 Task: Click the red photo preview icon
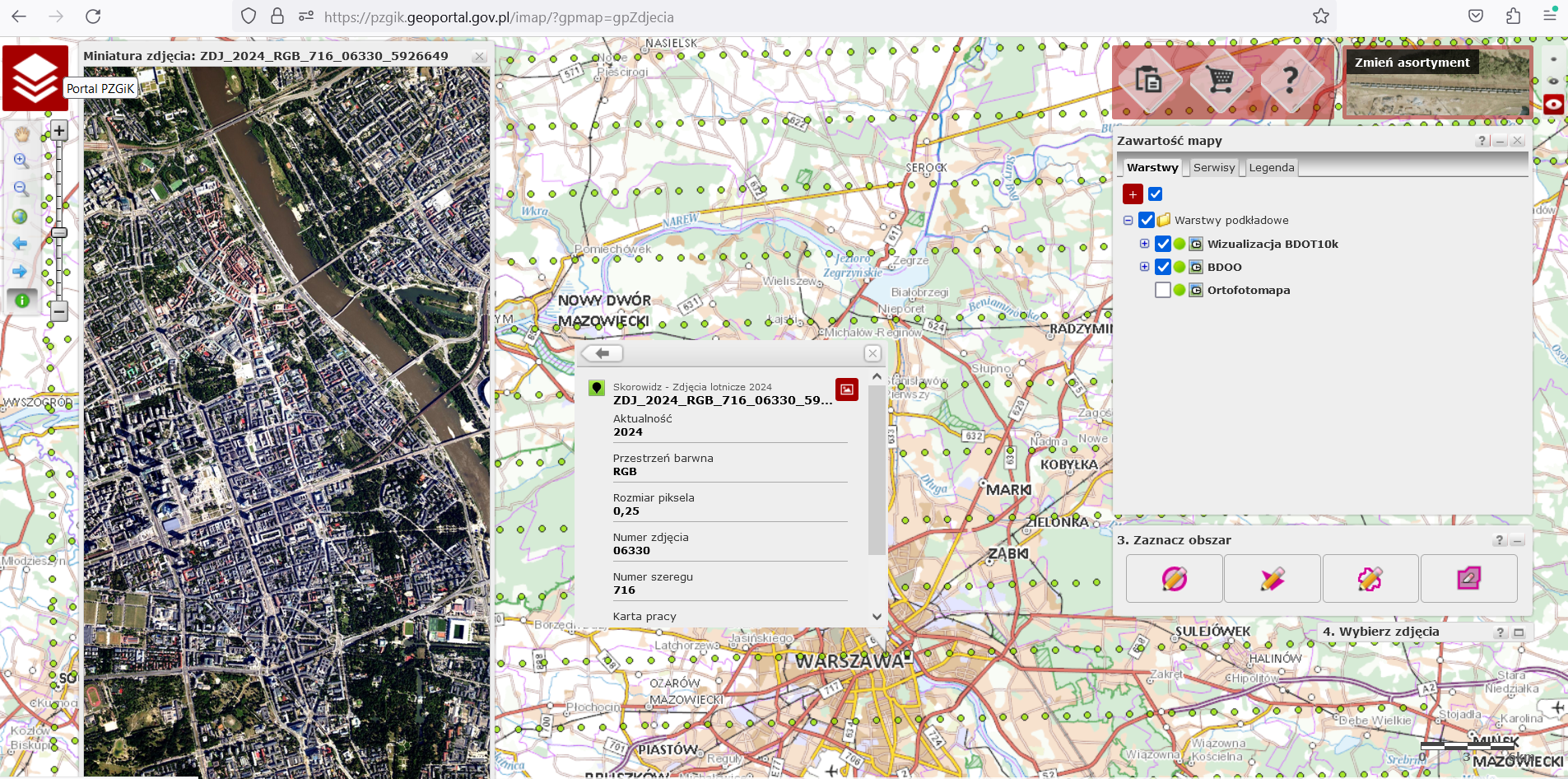pyautogui.click(x=846, y=389)
